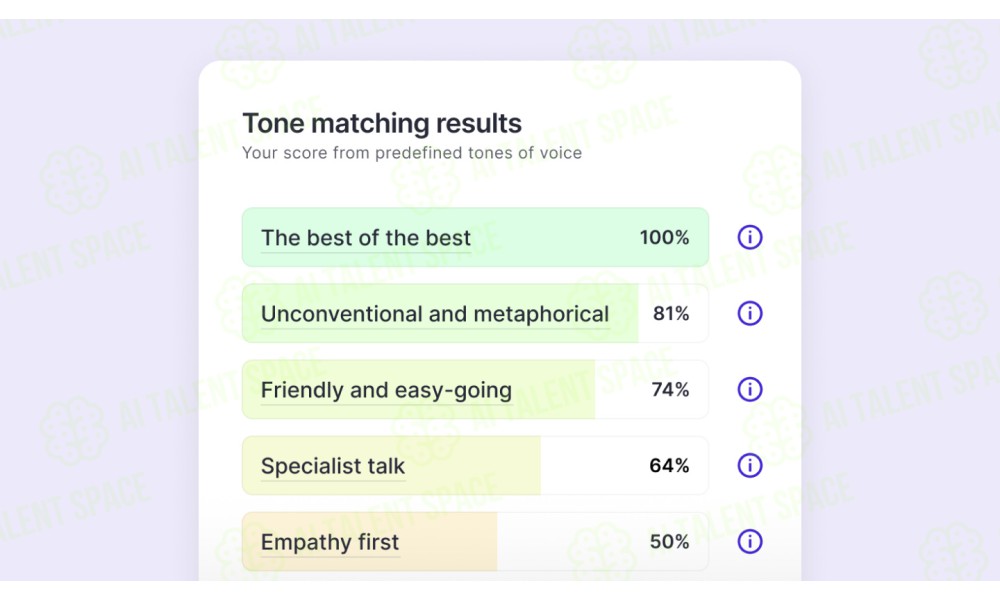Click the unfilled end of the 81% bar

(673, 313)
